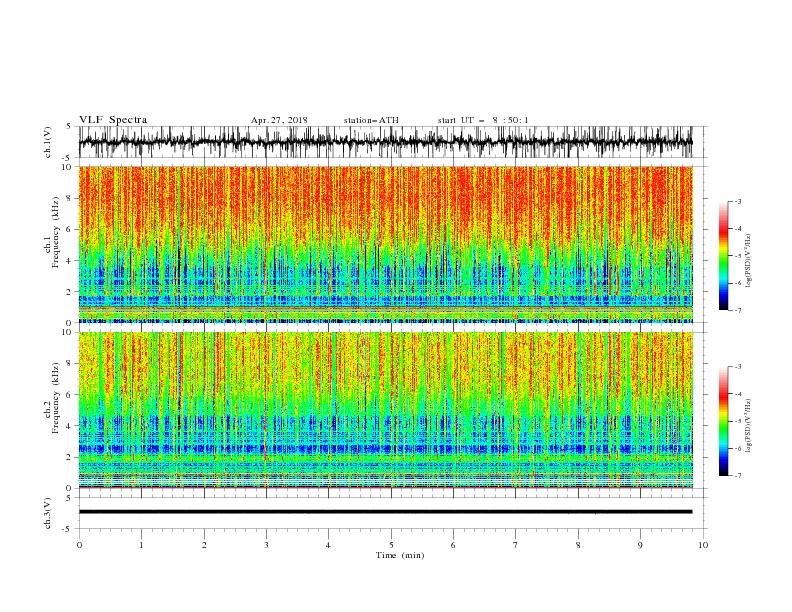This screenshot has height=612, width=792.
Task: Click the "ch.1(V)" waveform axis label
Action: coord(48,142)
